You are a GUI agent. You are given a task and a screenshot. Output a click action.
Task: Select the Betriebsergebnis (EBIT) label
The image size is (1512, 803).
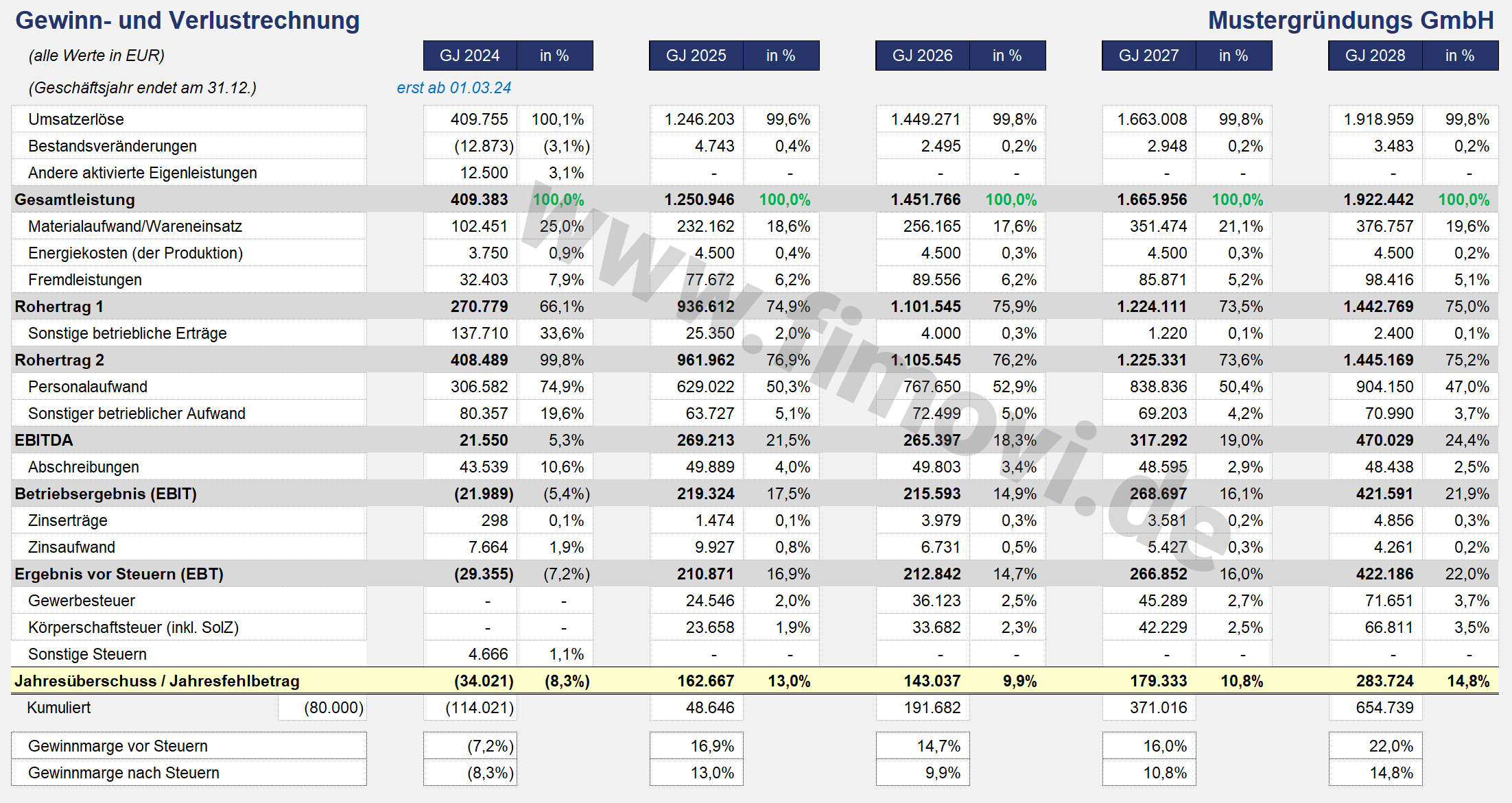106,494
